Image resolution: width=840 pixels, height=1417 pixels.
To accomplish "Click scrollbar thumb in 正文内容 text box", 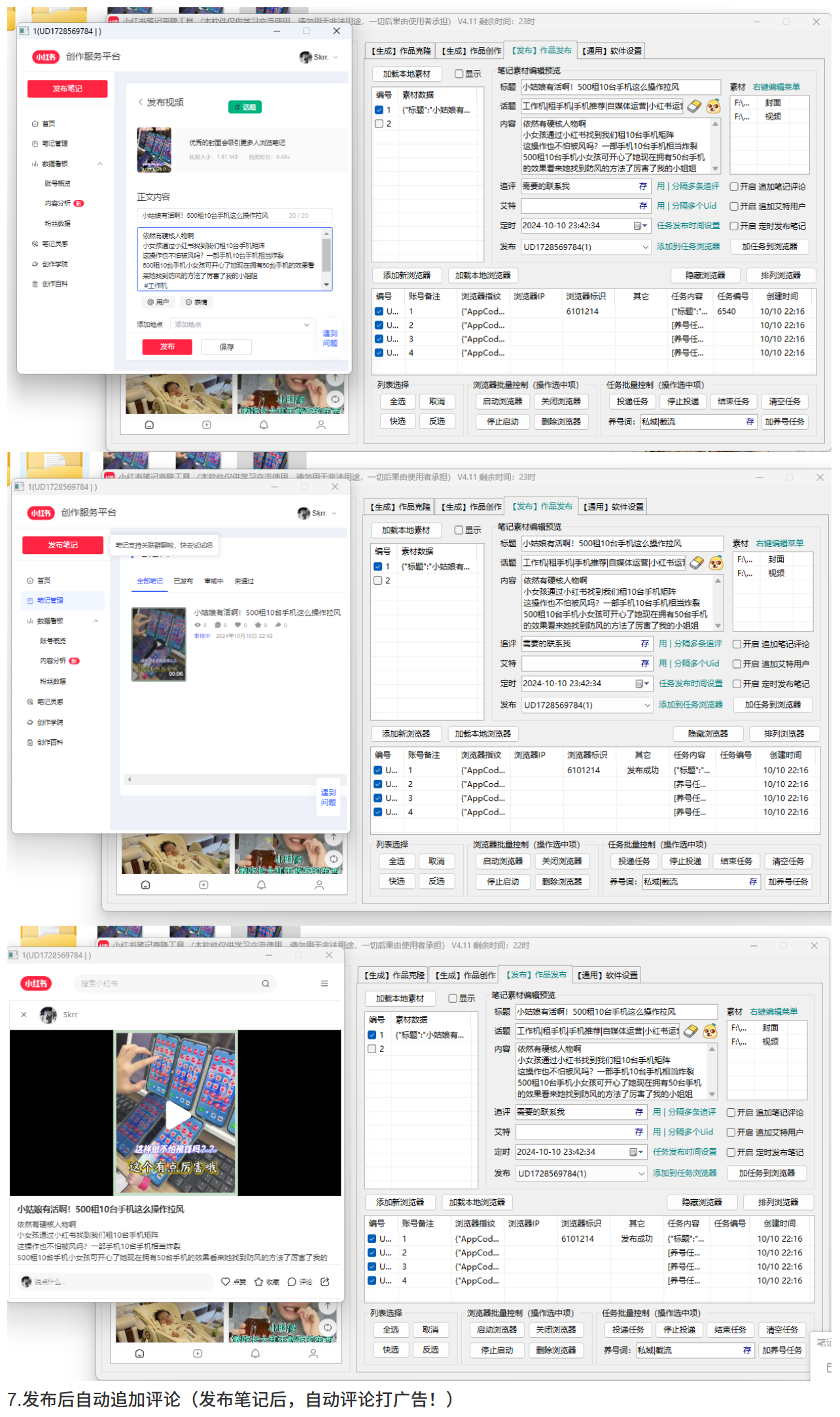I will point(326,255).
